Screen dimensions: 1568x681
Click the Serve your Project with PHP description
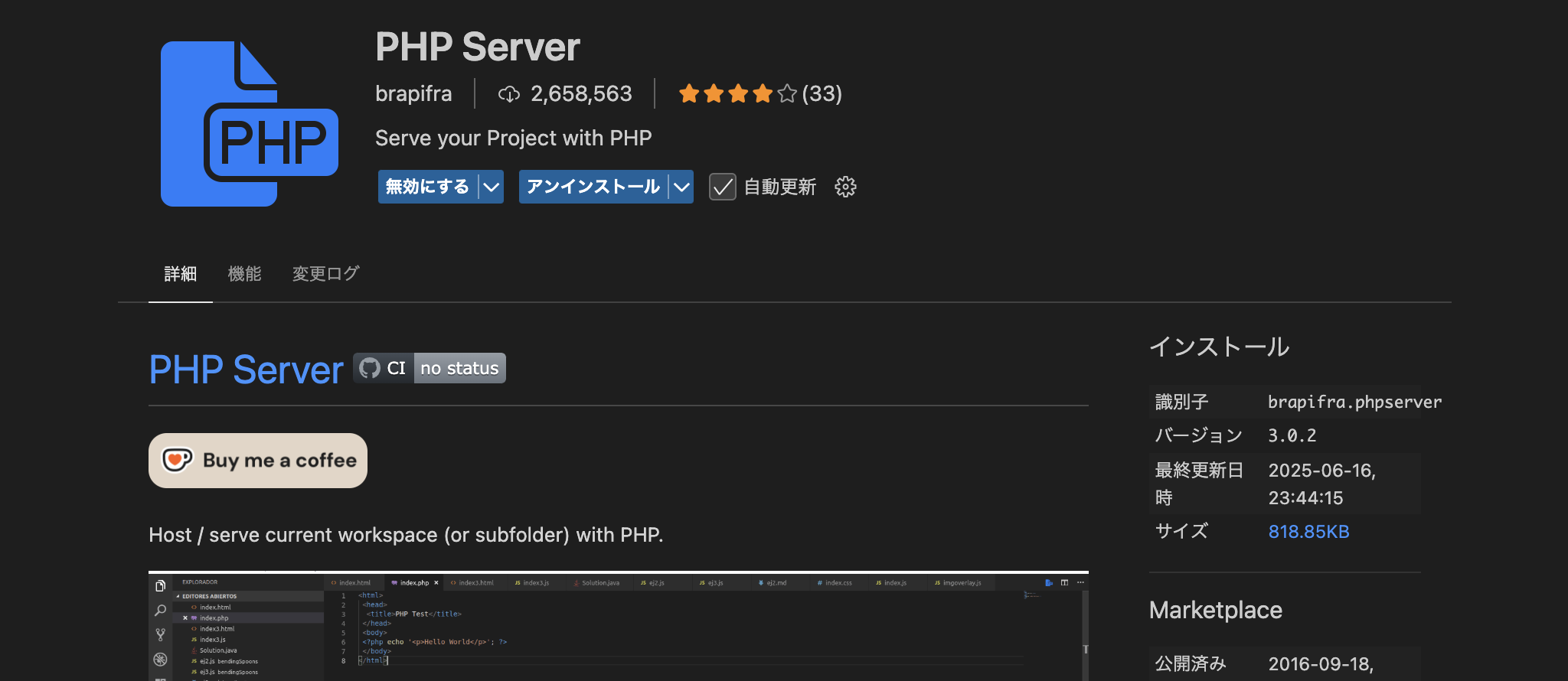coord(513,138)
